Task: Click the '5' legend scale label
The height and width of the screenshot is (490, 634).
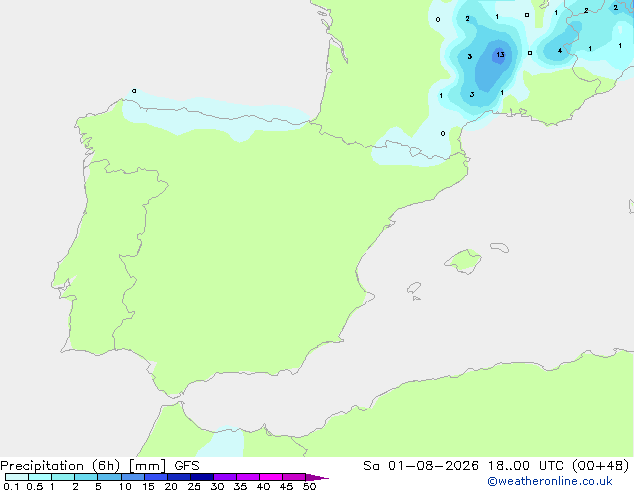Action: 98,486
